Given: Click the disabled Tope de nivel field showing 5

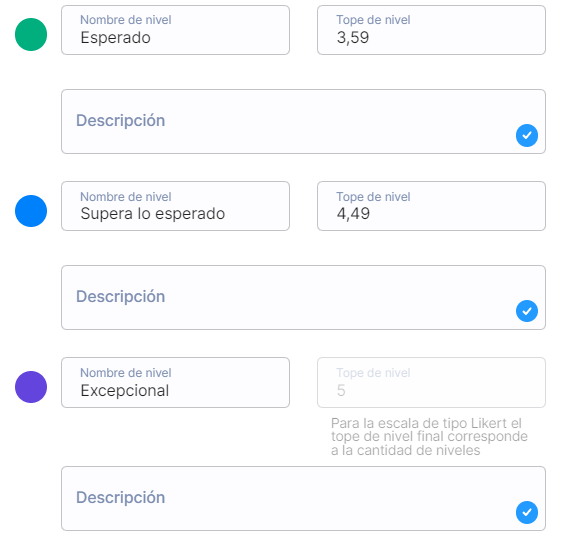Looking at the screenshot, I should pyautogui.click(x=431, y=382).
